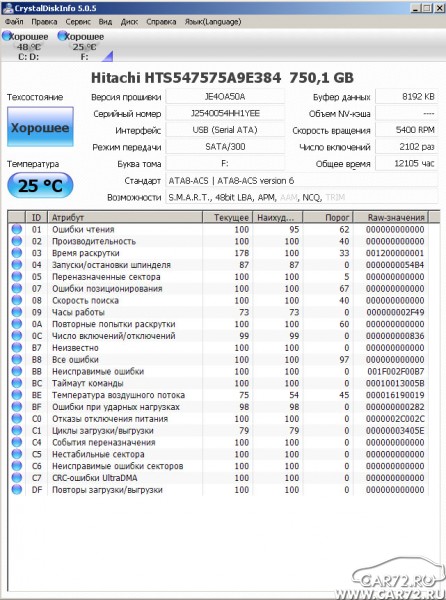Click the total hours value 12105 час
This screenshot has height=600, width=446.
[406, 163]
